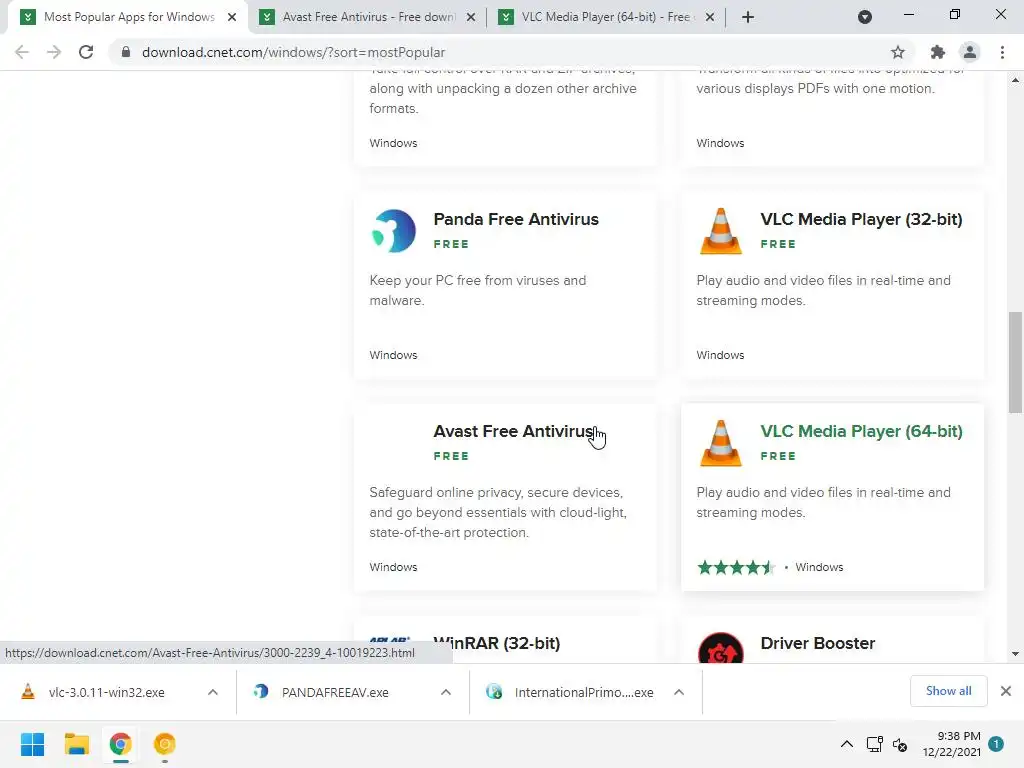Switch to the Avast Free Antivirus tab

click(368, 17)
